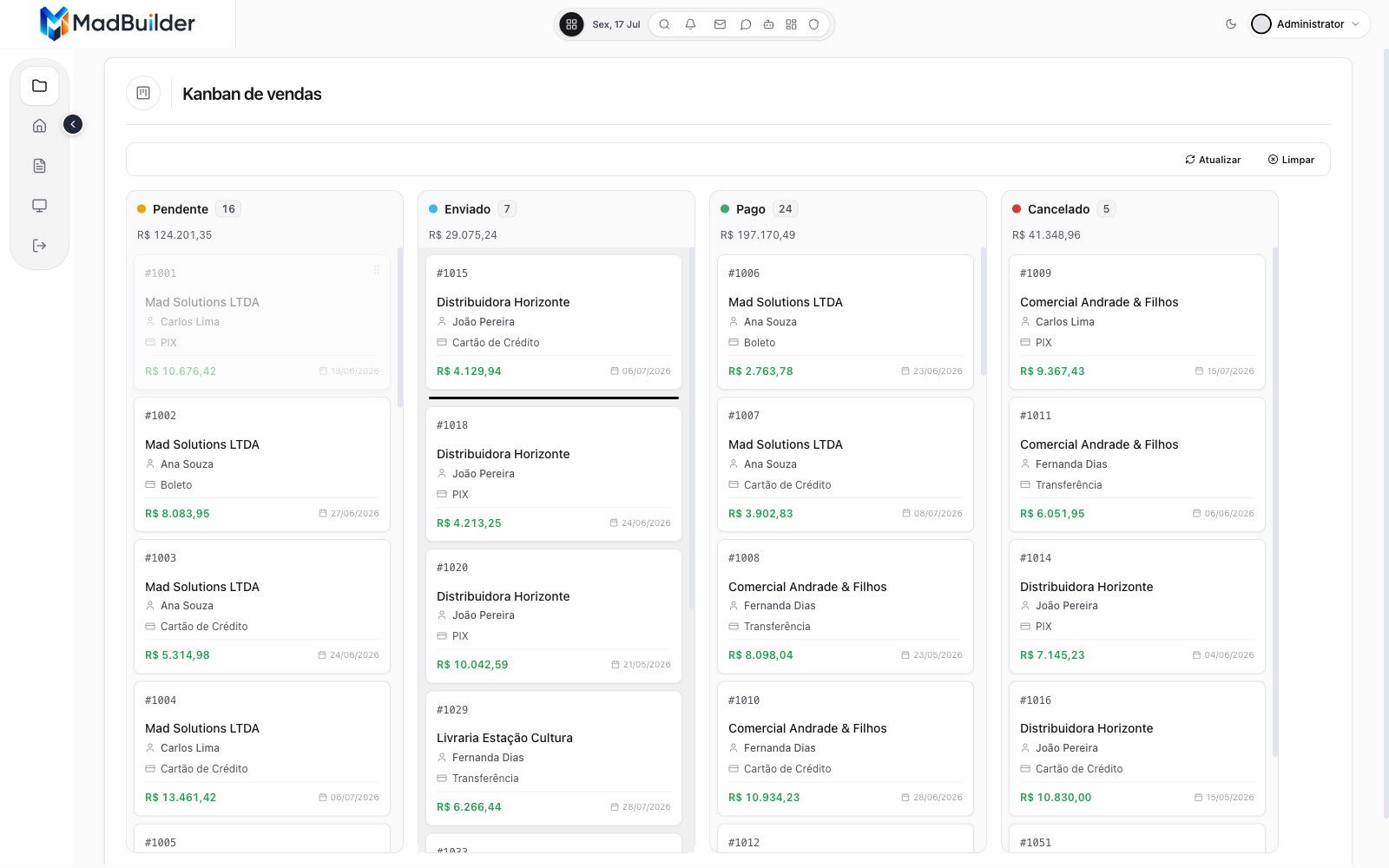The image size is (1389, 868).
Task: Open notifications bell icon
Action: click(x=690, y=24)
